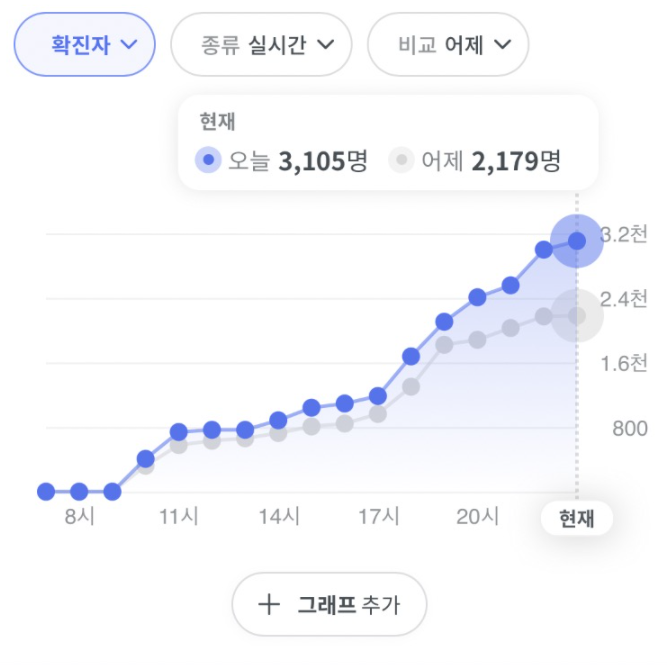Select the 현재 label on the time axis
Screen dimensions: 667x665
[576, 518]
